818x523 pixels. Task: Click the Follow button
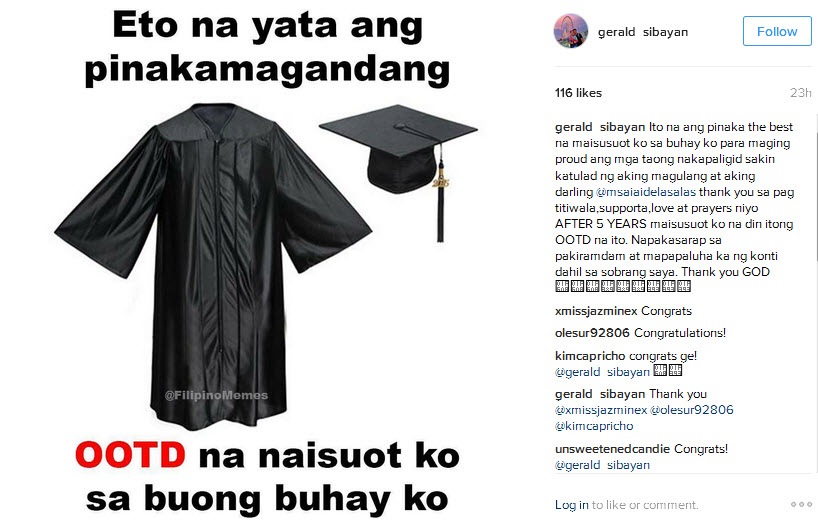[x=777, y=31]
